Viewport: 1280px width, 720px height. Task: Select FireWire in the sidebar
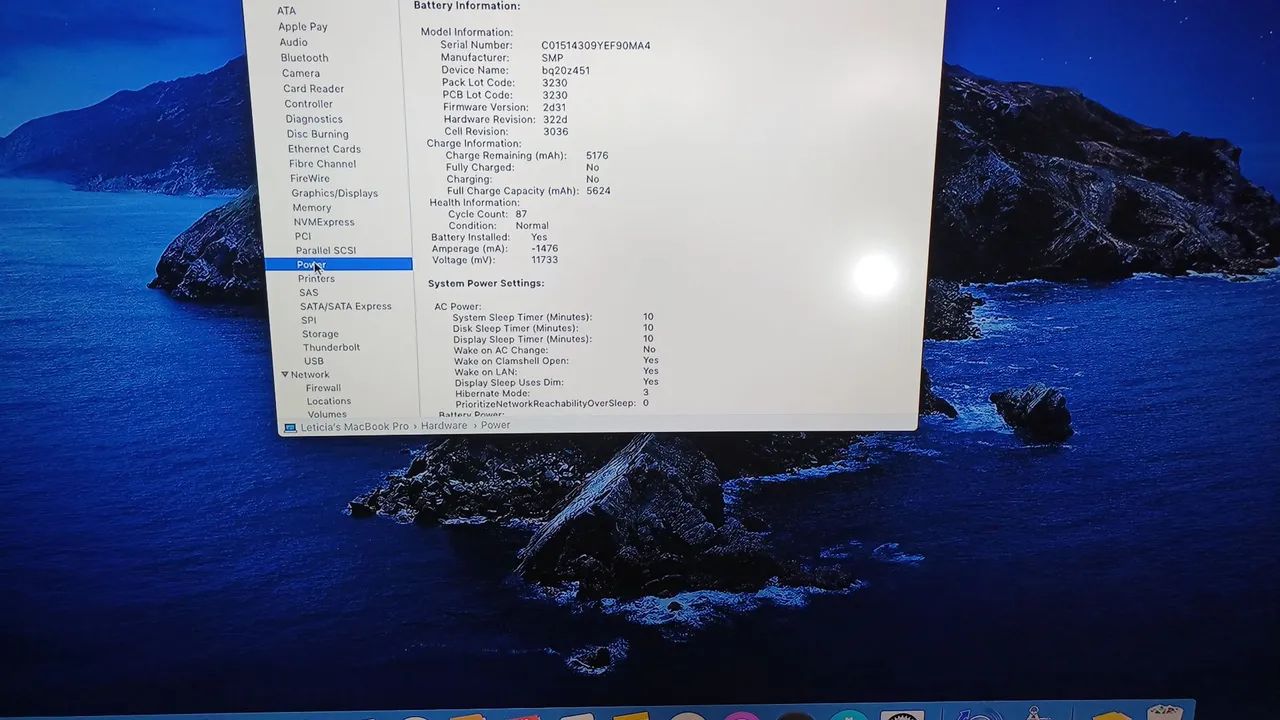[310, 179]
